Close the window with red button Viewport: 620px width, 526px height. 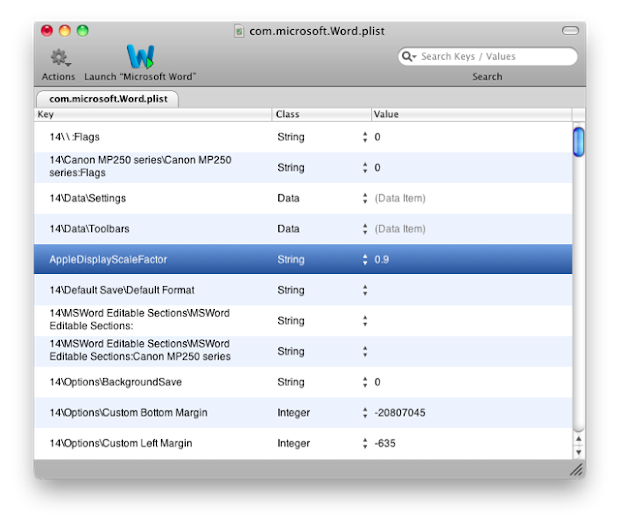pos(47,31)
